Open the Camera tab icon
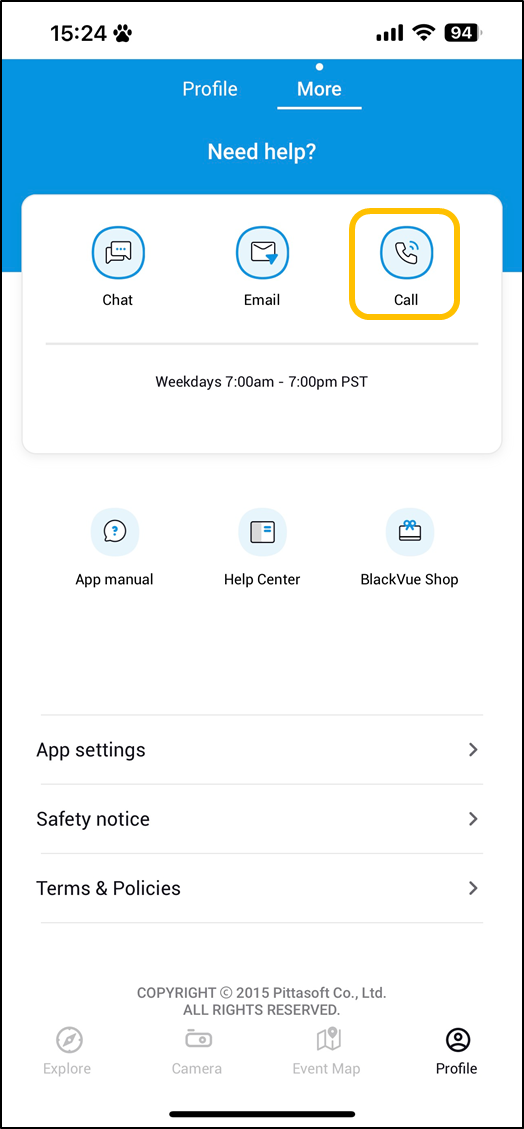The image size is (524, 1129). 196,1040
